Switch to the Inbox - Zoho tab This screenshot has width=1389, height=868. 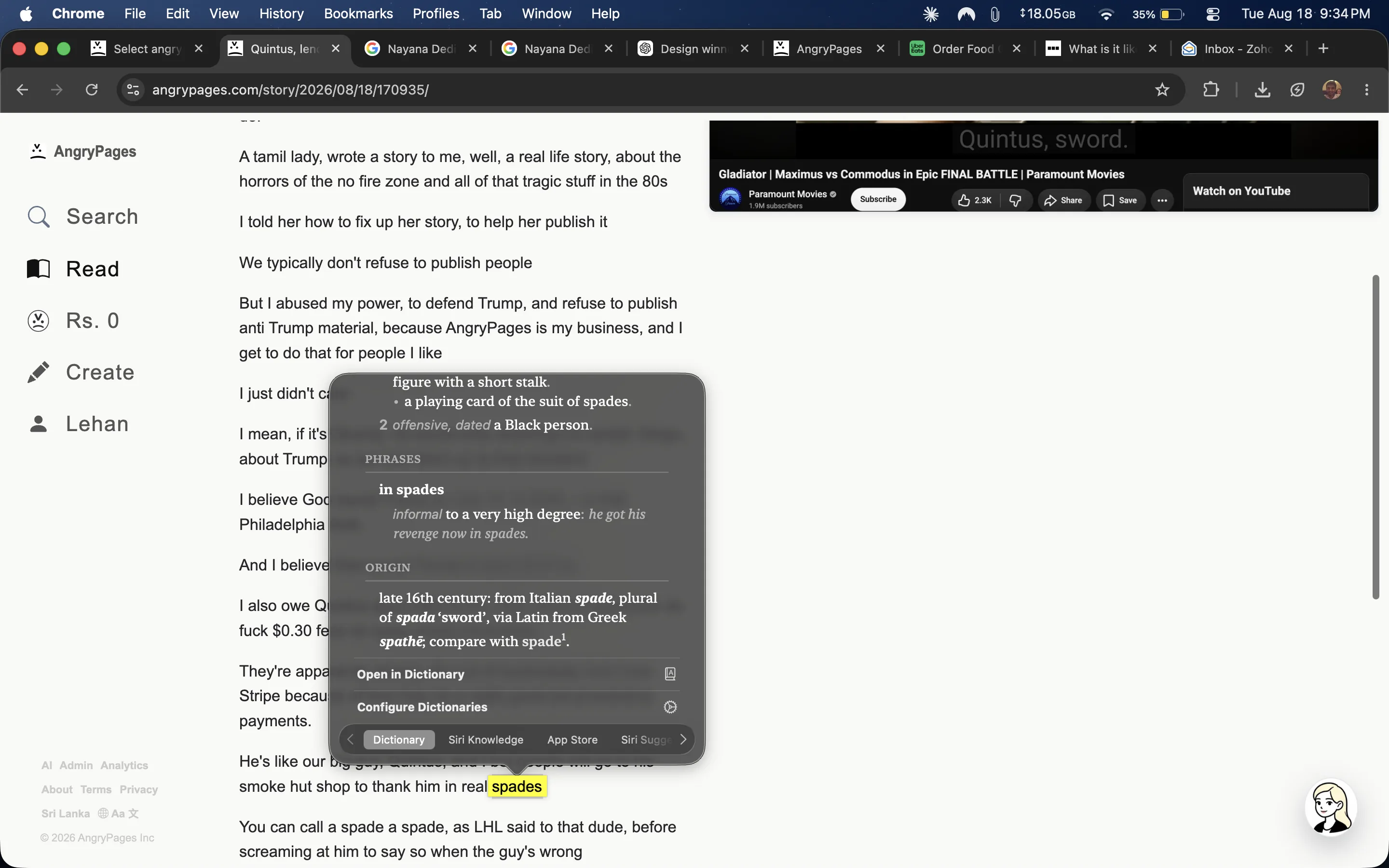(1238, 49)
